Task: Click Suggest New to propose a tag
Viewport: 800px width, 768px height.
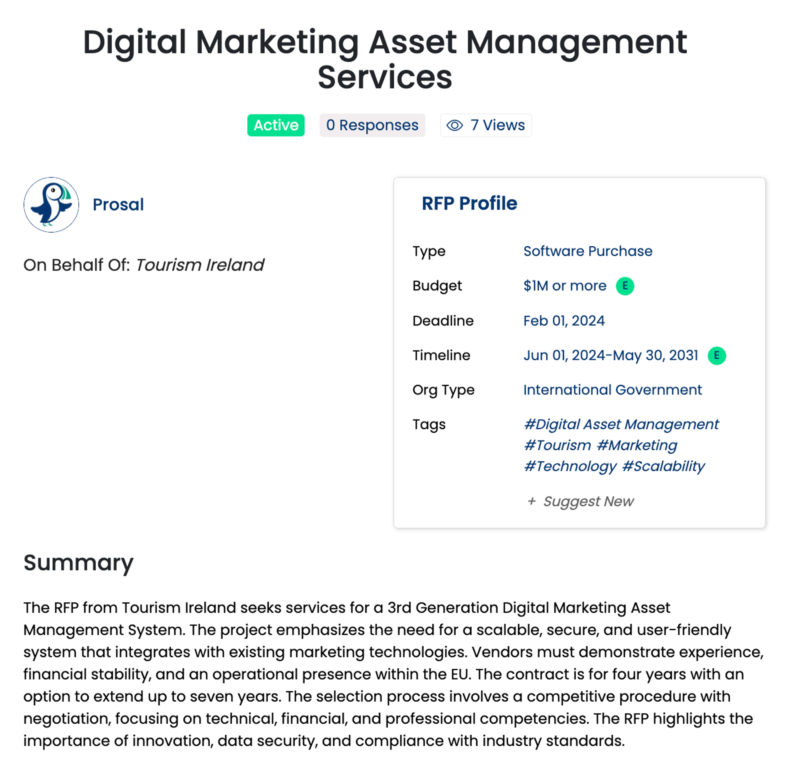Action: (x=588, y=501)
